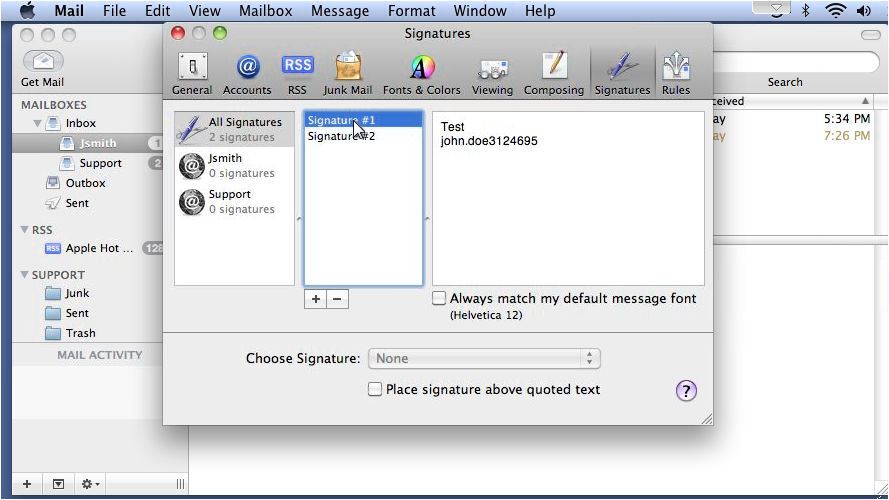Image resolution: width=889 pixels, height=500 pixels.
Task: Open the help question mark button
Action: (x=686, y=391)
